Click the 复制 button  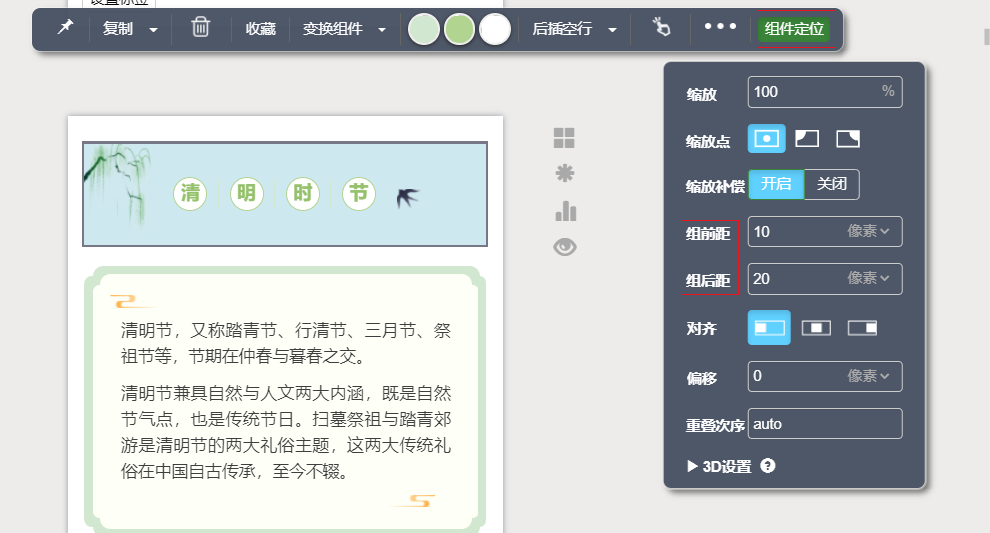(118, 28)
